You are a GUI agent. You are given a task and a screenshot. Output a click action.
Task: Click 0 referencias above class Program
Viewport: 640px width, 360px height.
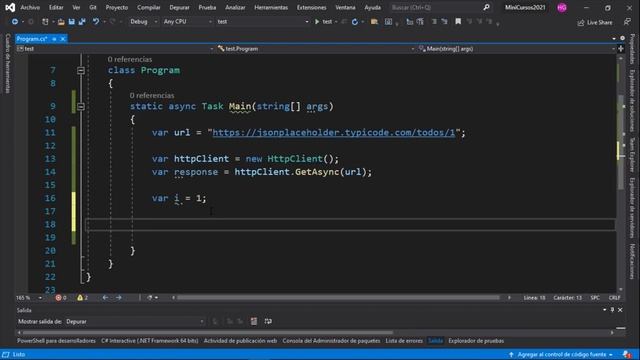[130, 59]
